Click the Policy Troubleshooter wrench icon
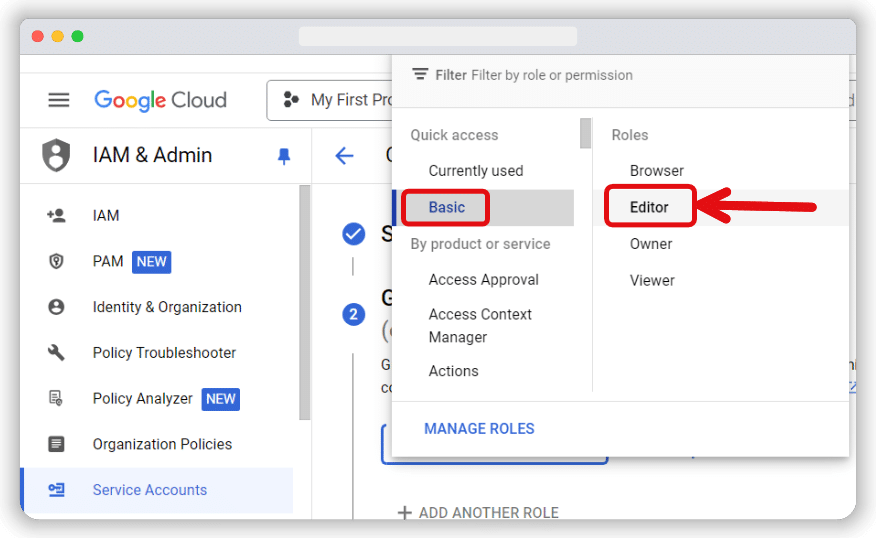Viewport: 876px width, 538px height. [x=56, y=353]
